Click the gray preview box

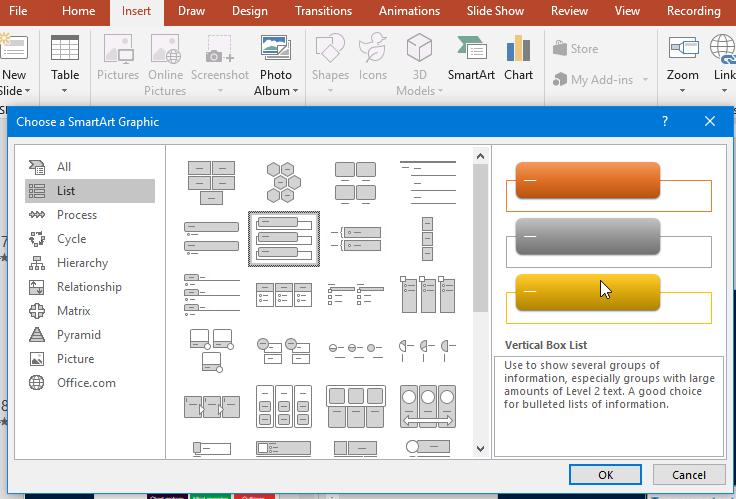(x=588, y=236)
